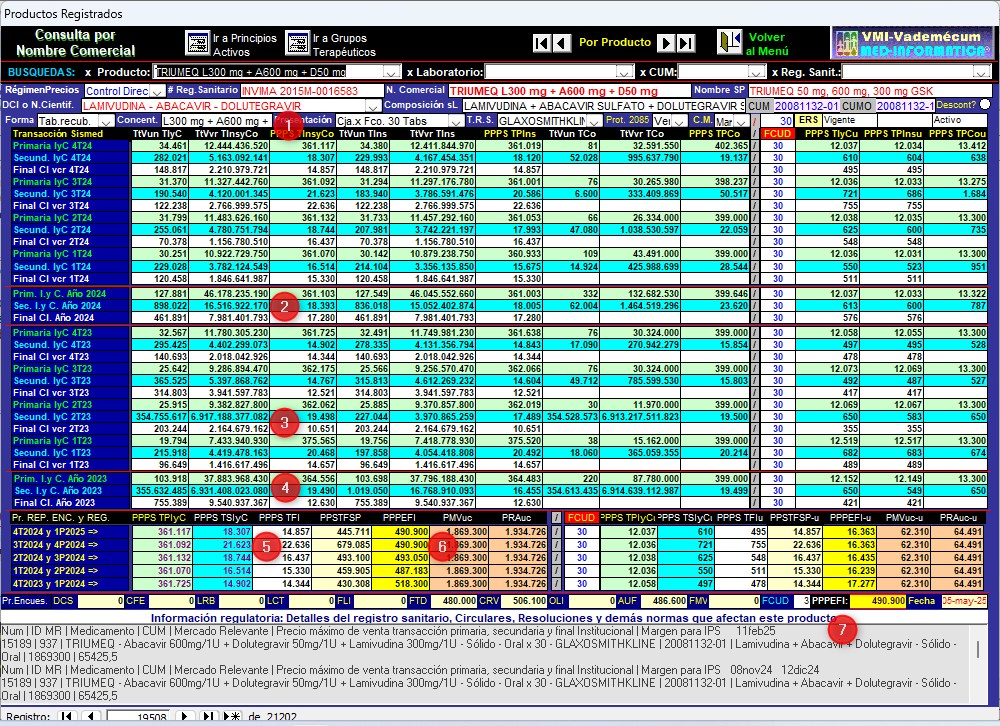Open the RégimenPrecios Control Directo dropdown

159,90
